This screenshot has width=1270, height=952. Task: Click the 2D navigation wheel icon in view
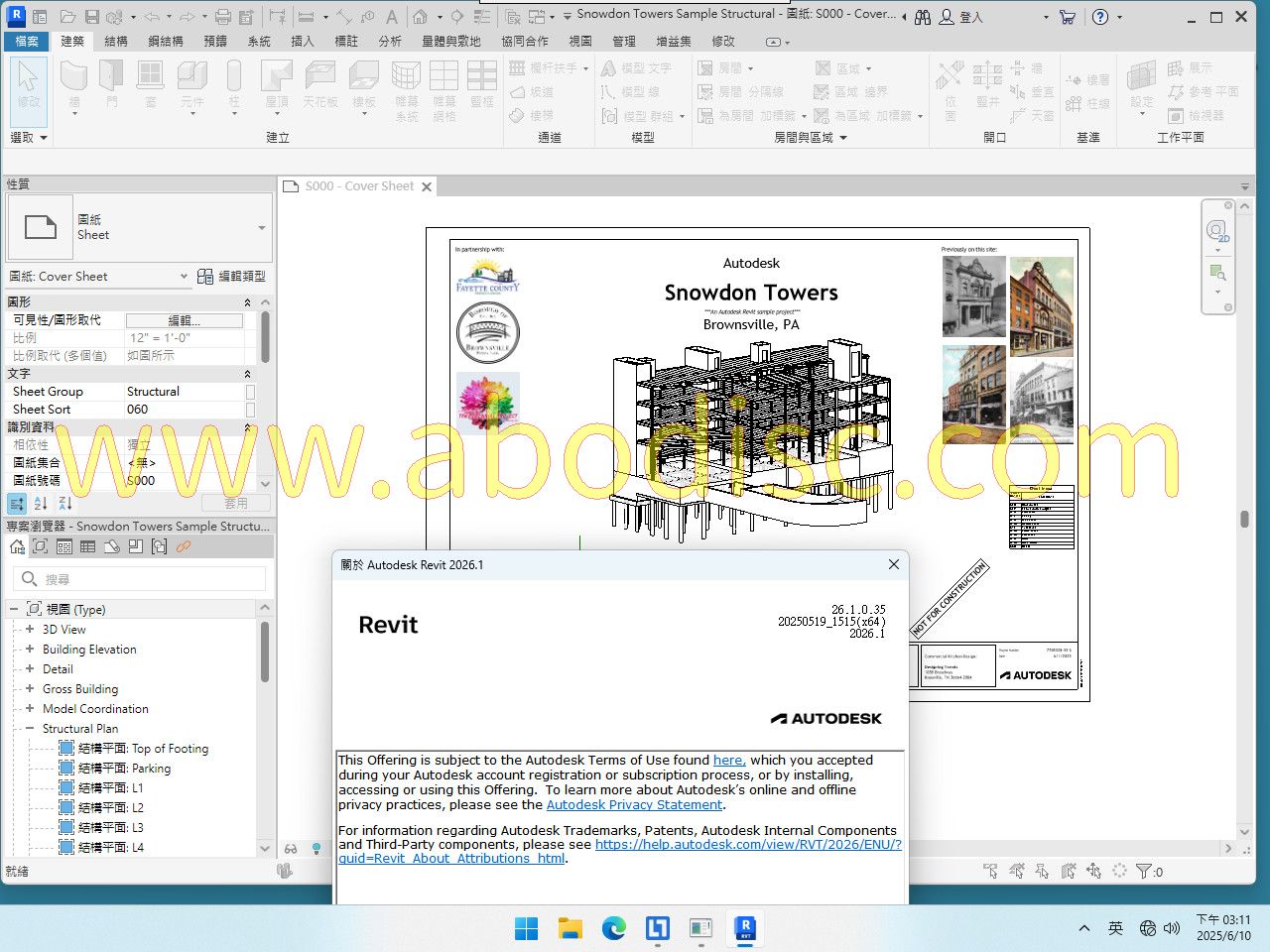coord(1217,232)
